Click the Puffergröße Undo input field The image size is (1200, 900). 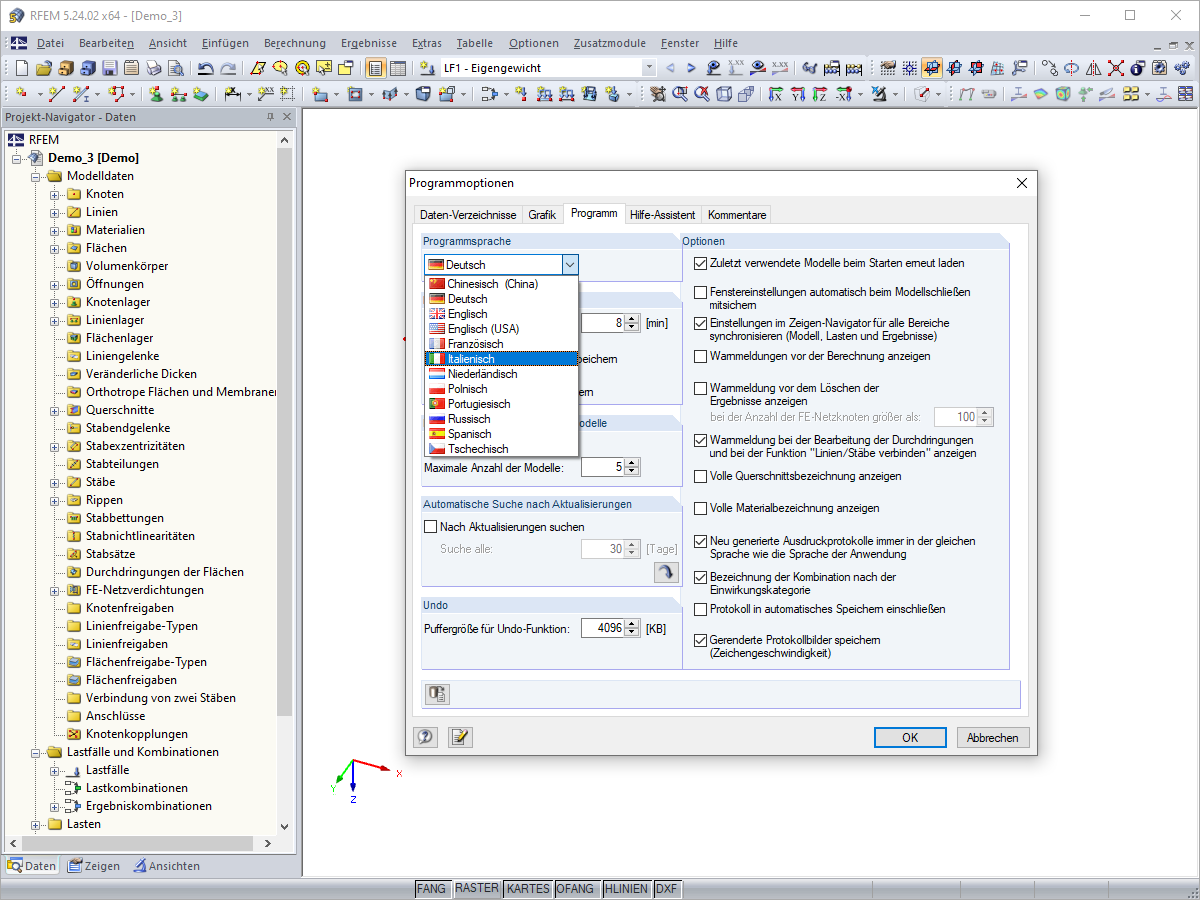coord(602,629)
